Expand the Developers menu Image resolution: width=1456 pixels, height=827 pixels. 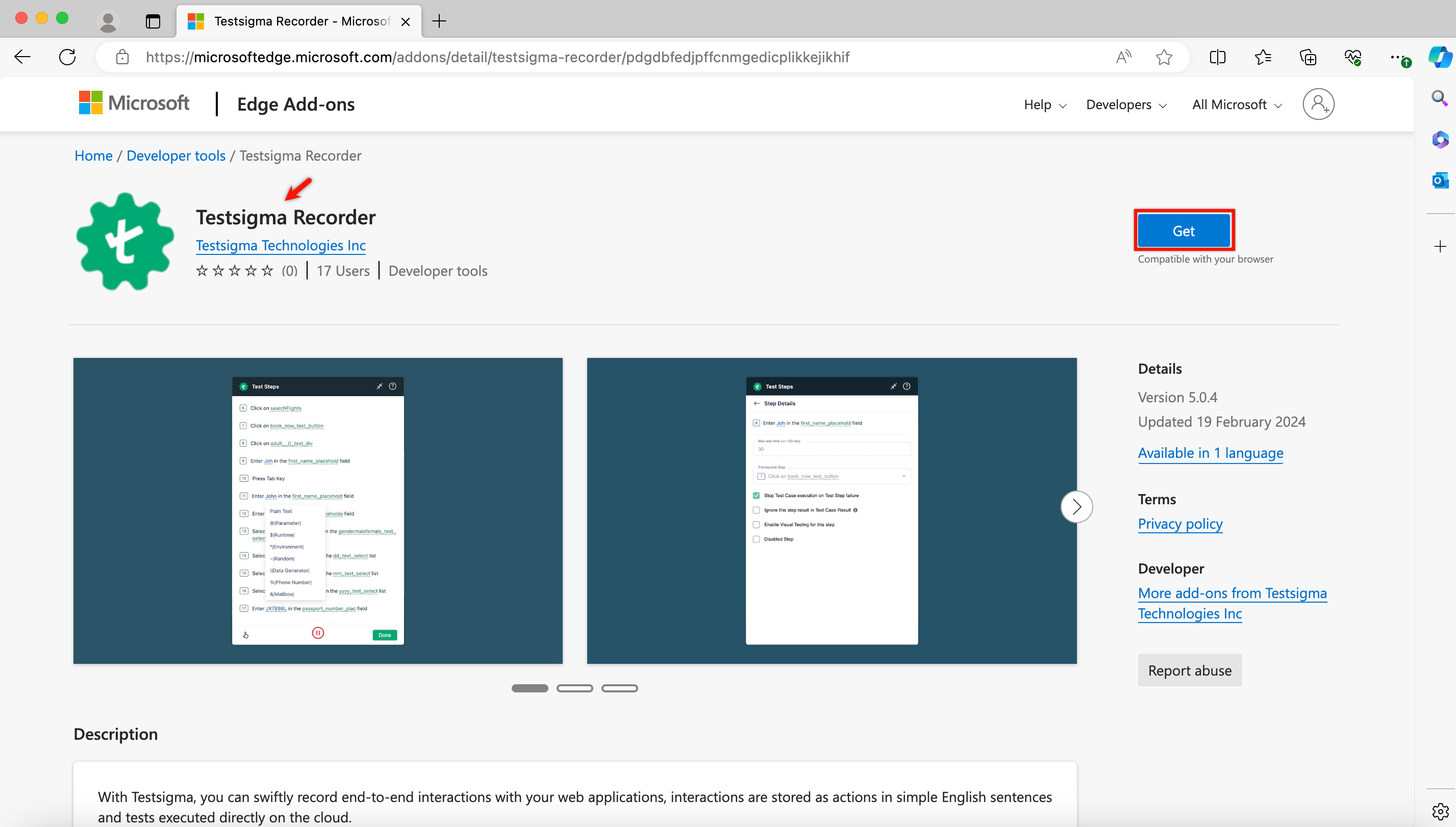pos(1126,105)
